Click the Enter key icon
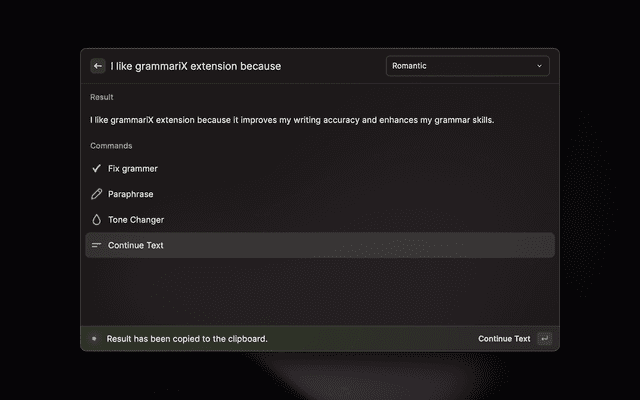Screen dimensions: 640x400 tap(544, 339)
